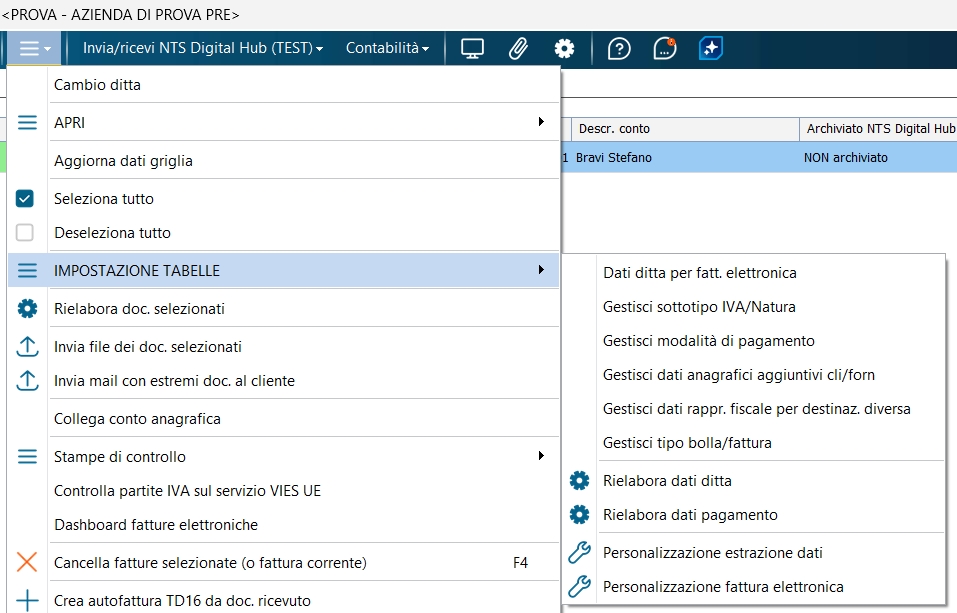This screenshot has height=613, width=957.
Task: Open the chat notifications icon
Action: tap(665, 48)
